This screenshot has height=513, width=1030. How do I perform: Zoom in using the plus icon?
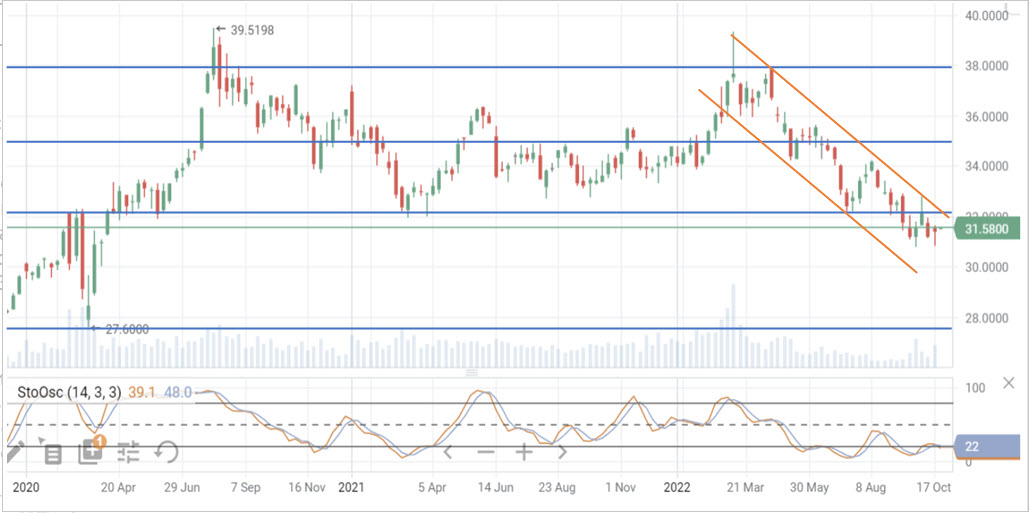coord(523,452)
